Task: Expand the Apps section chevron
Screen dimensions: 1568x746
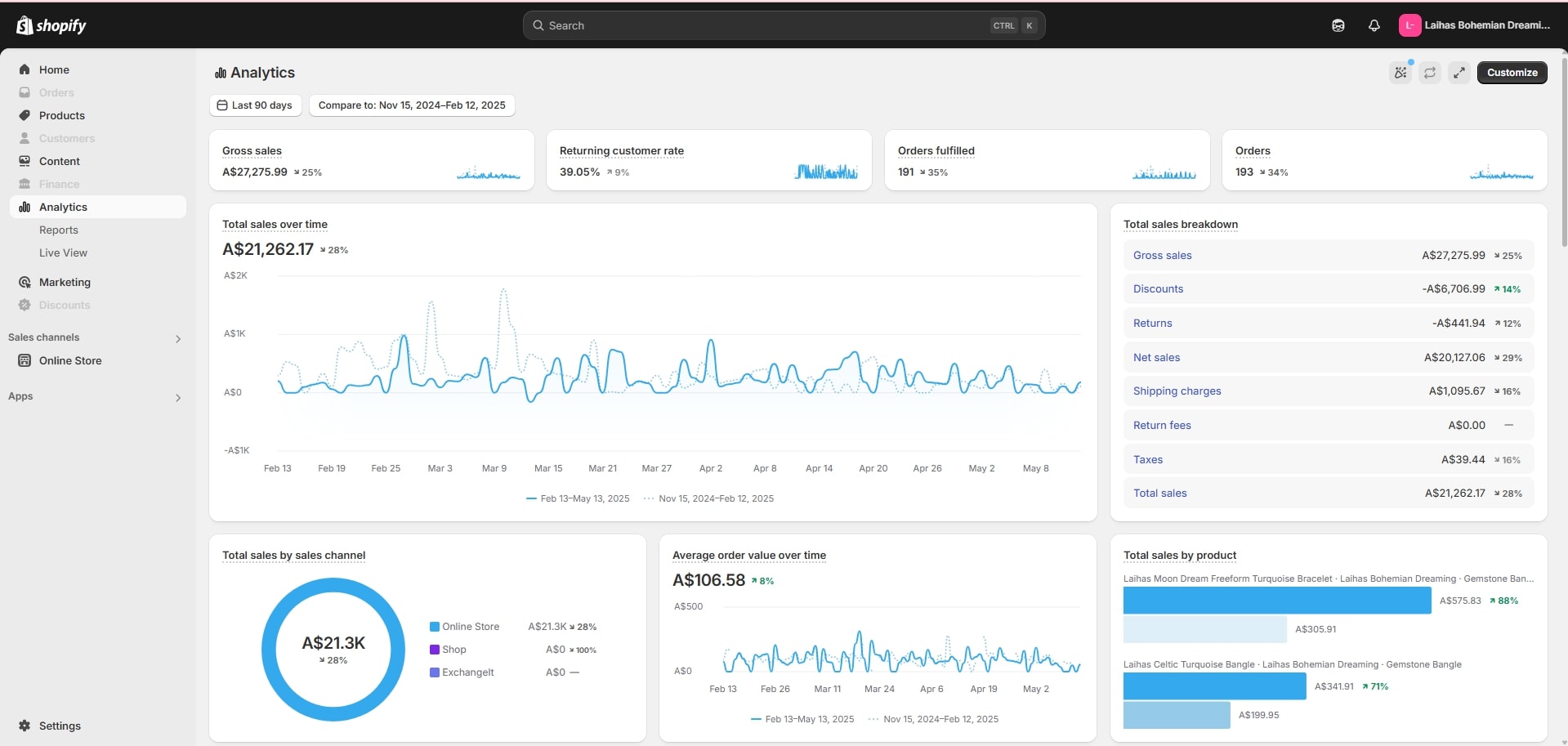Action: point(177,397)
